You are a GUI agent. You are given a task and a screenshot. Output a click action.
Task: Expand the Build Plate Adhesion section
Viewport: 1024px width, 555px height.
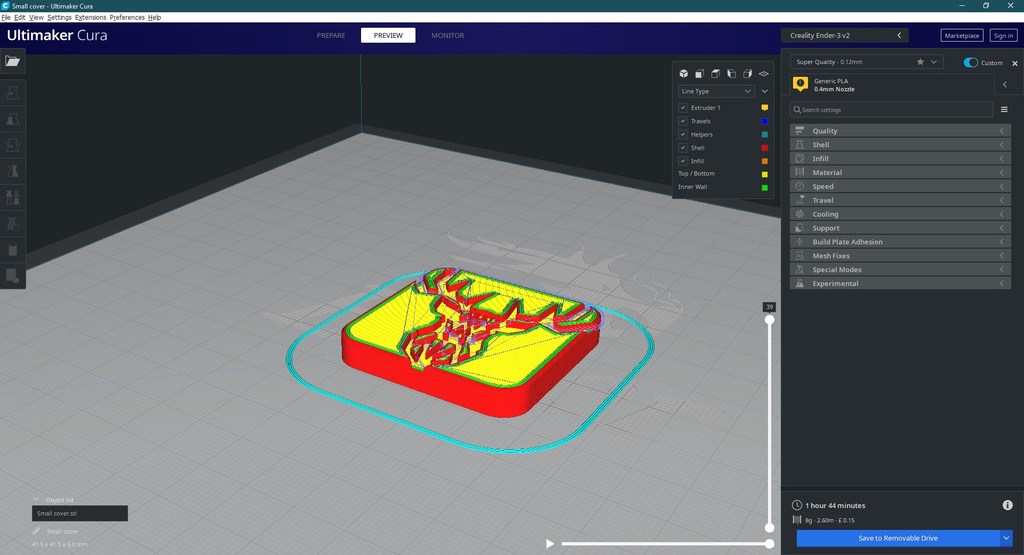(x=900, y=242)
